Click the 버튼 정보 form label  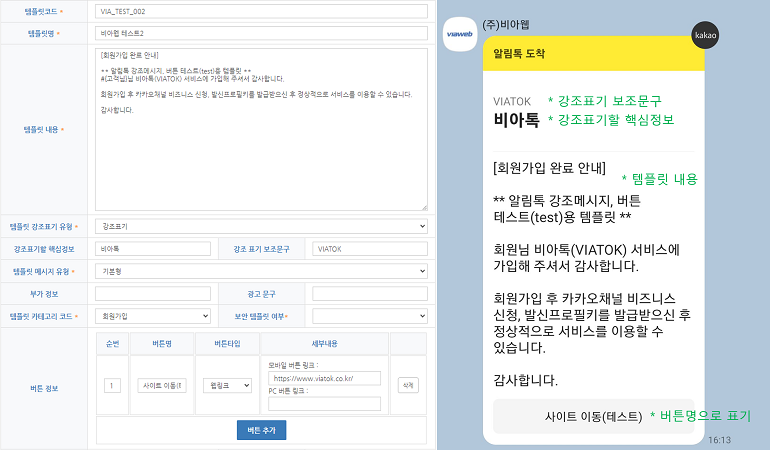[x=44, y=389]
